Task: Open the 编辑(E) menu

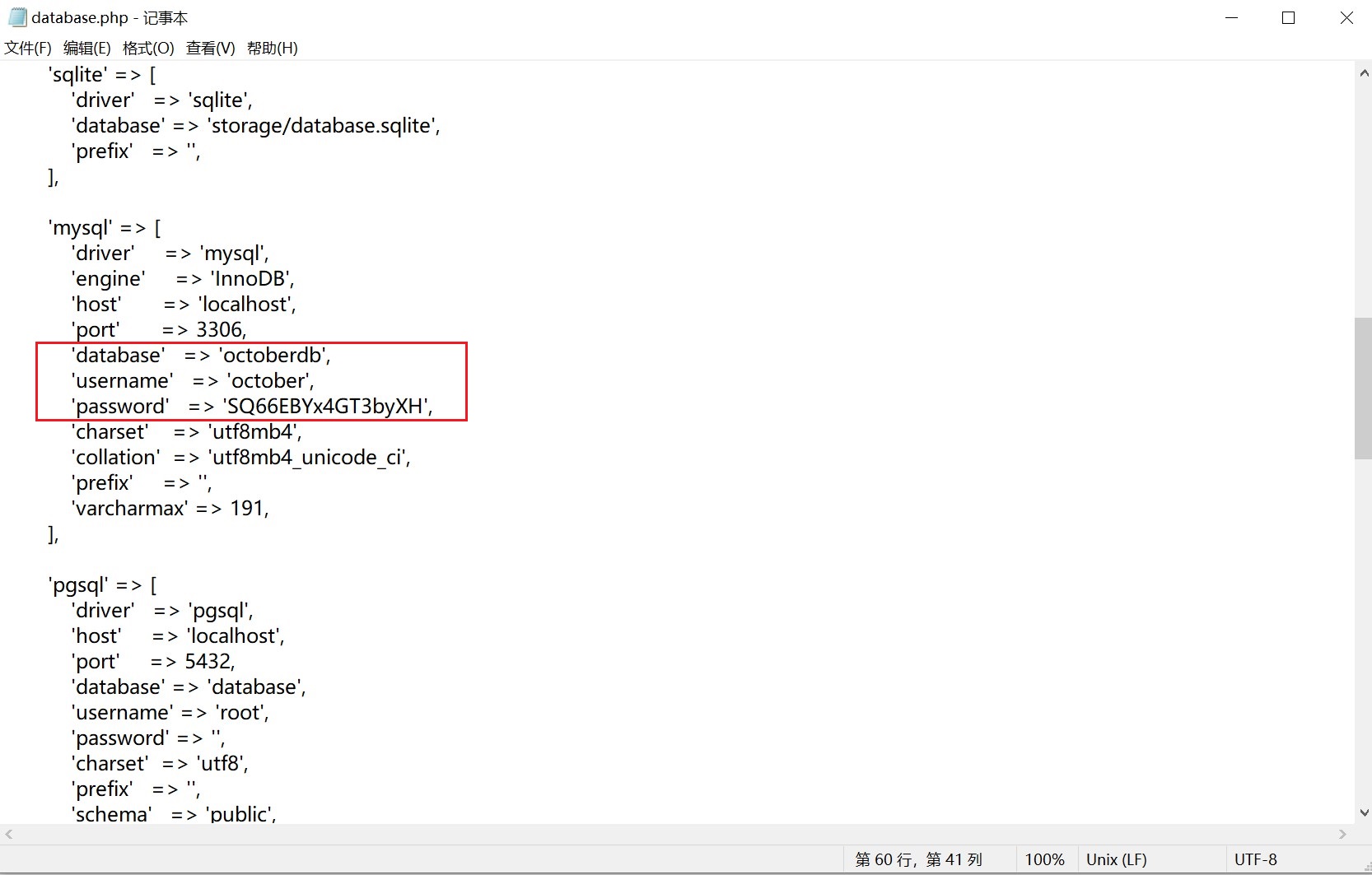Action: (x=86, y=48)
